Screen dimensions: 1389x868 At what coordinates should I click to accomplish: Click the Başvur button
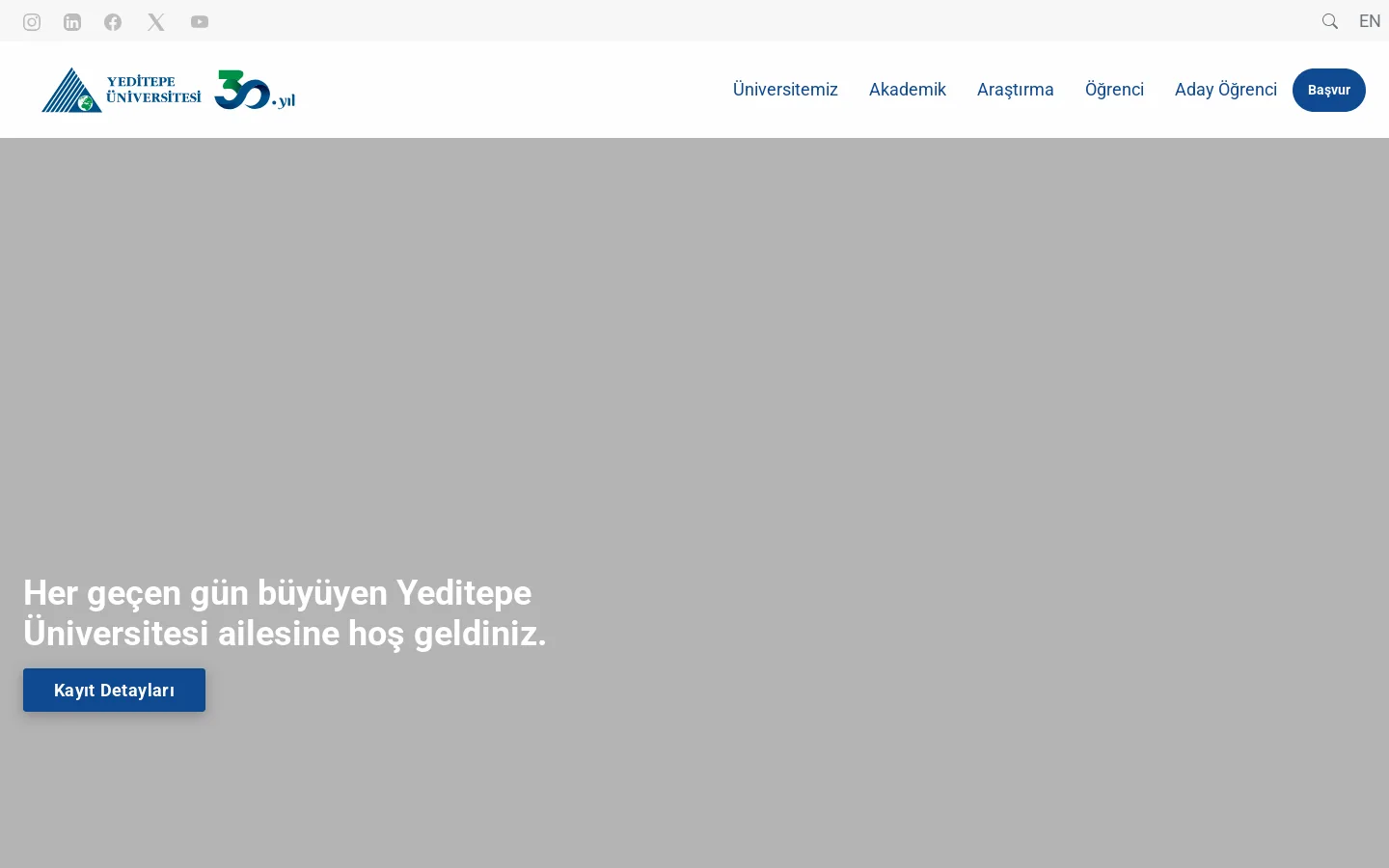tap(1329, 90)
